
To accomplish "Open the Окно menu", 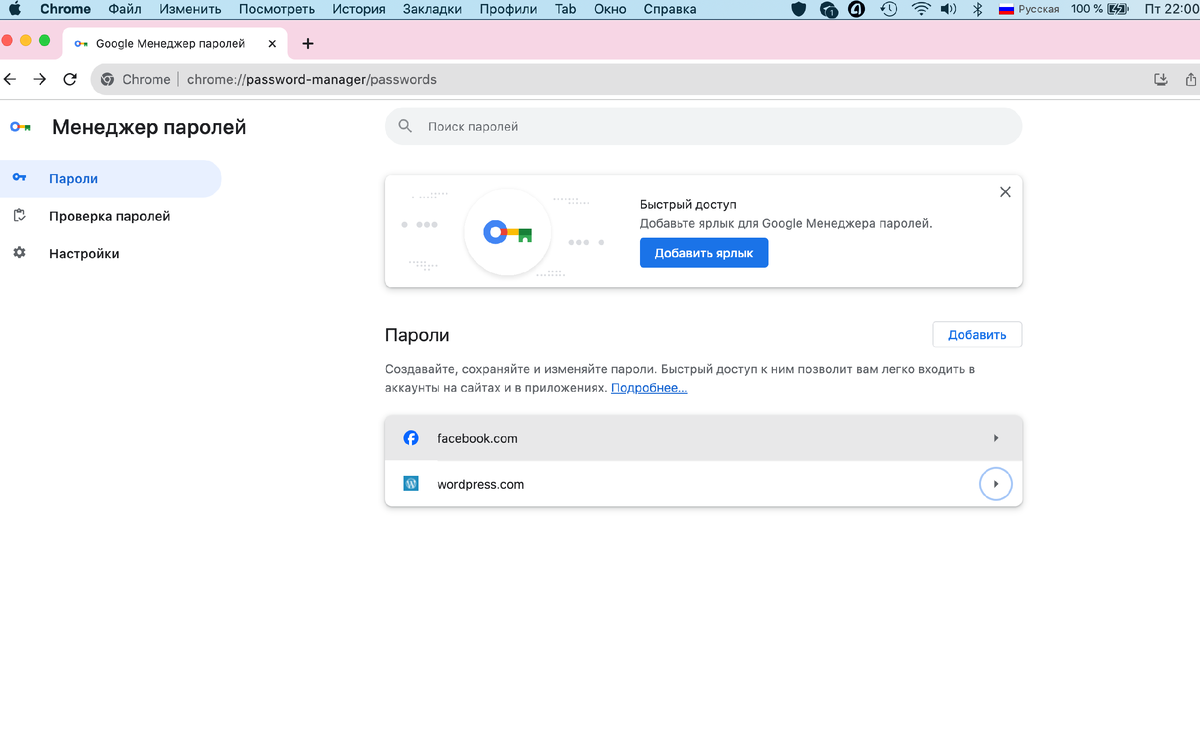I will (610, 9).
